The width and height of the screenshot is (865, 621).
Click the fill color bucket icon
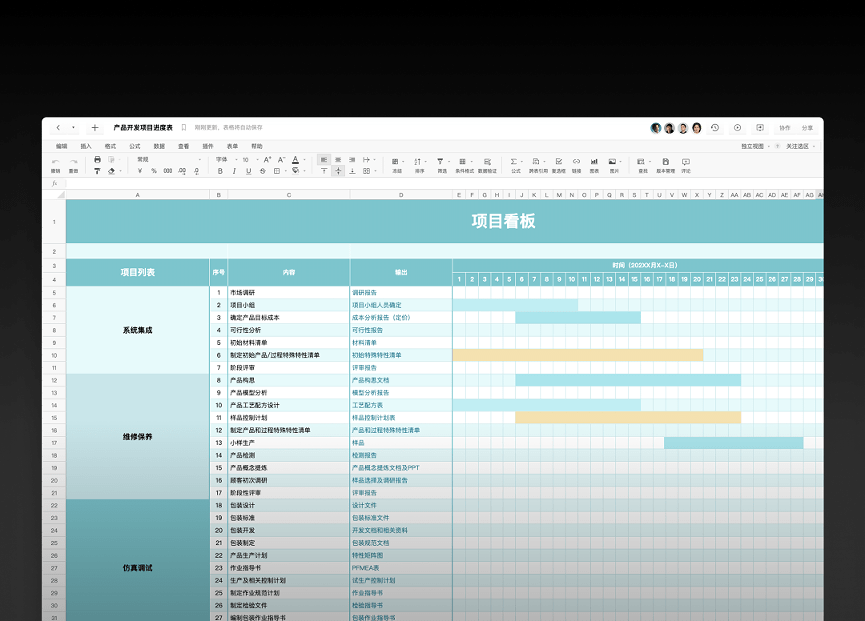296,171
